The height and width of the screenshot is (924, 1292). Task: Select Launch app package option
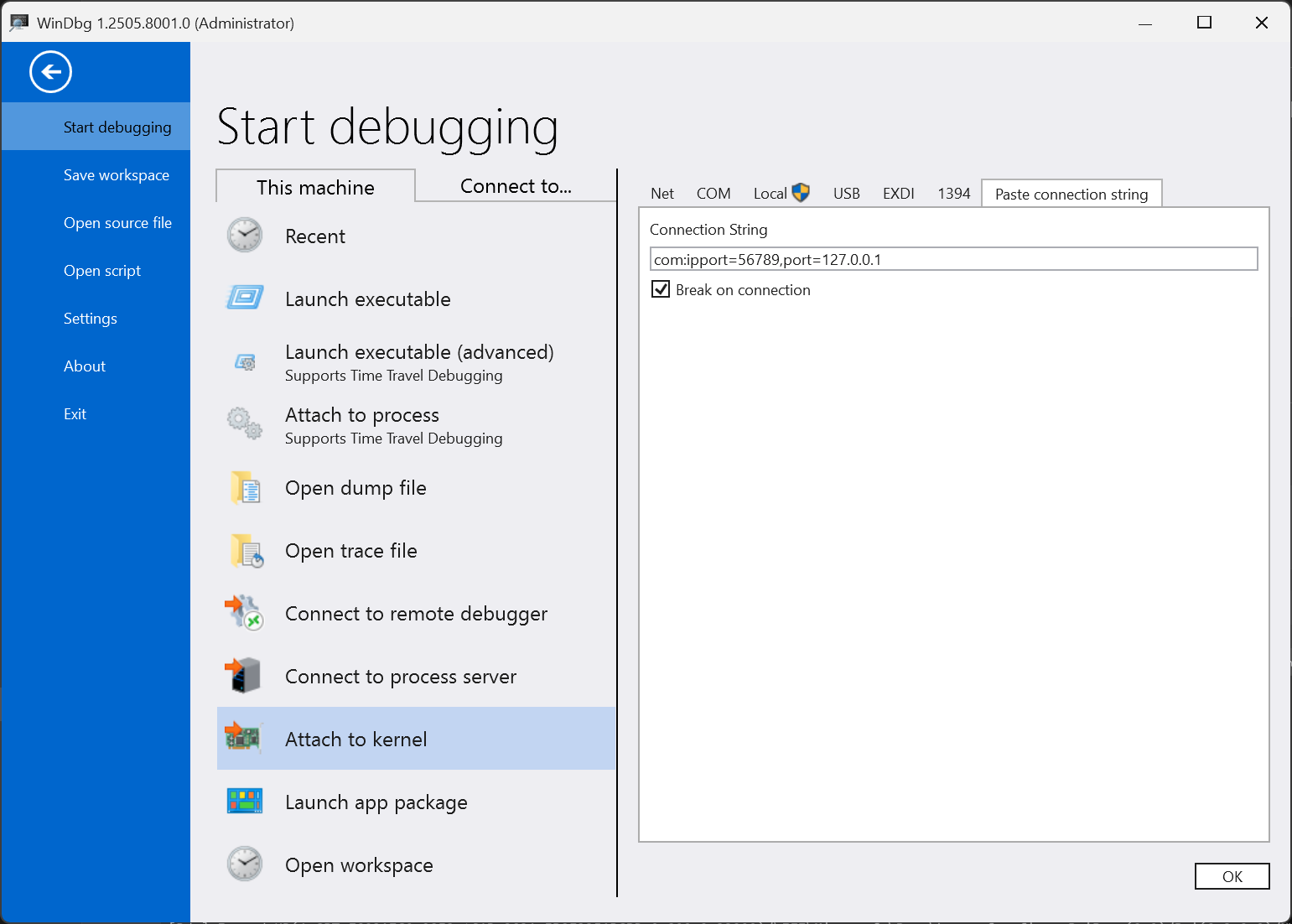coord(416,802)
